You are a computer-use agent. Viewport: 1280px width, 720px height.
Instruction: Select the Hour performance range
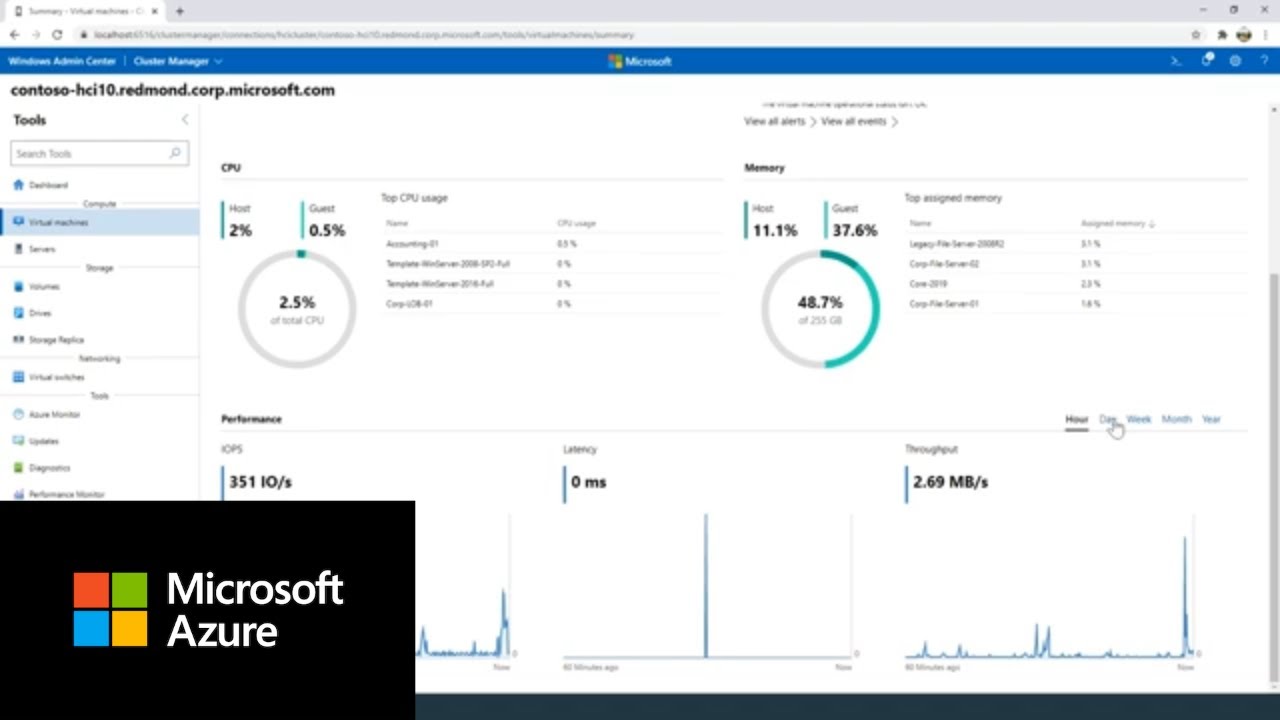pos(1076,419)
